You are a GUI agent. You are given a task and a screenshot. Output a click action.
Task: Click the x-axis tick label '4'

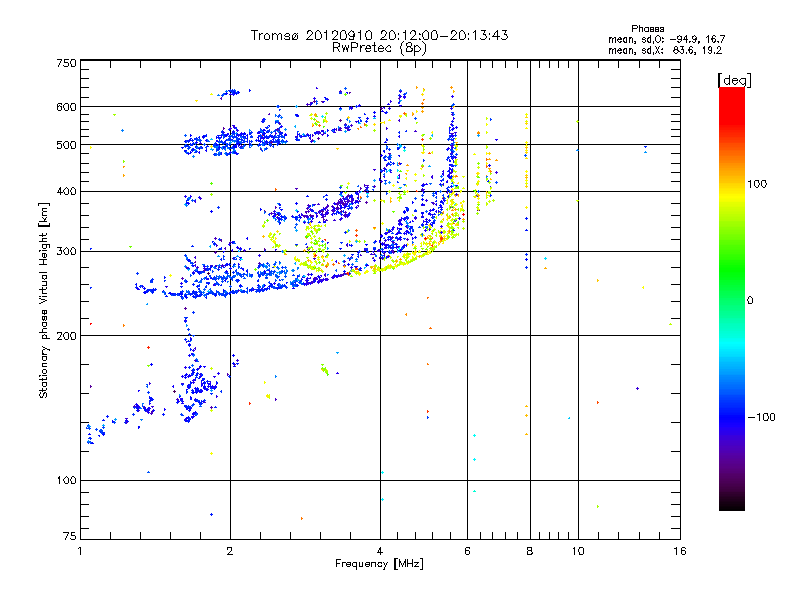pos(380,551)
